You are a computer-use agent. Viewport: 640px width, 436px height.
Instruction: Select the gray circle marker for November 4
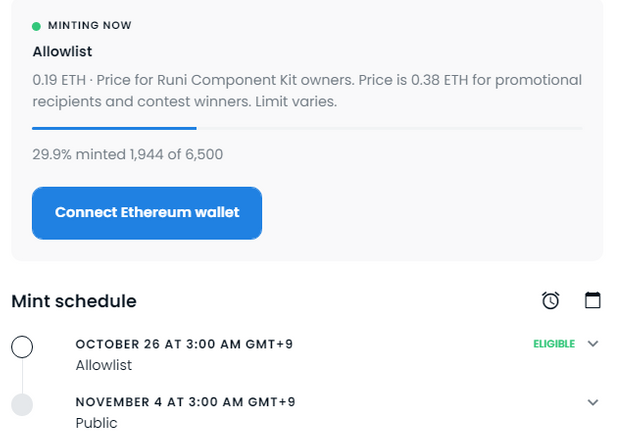pos(22,405)
